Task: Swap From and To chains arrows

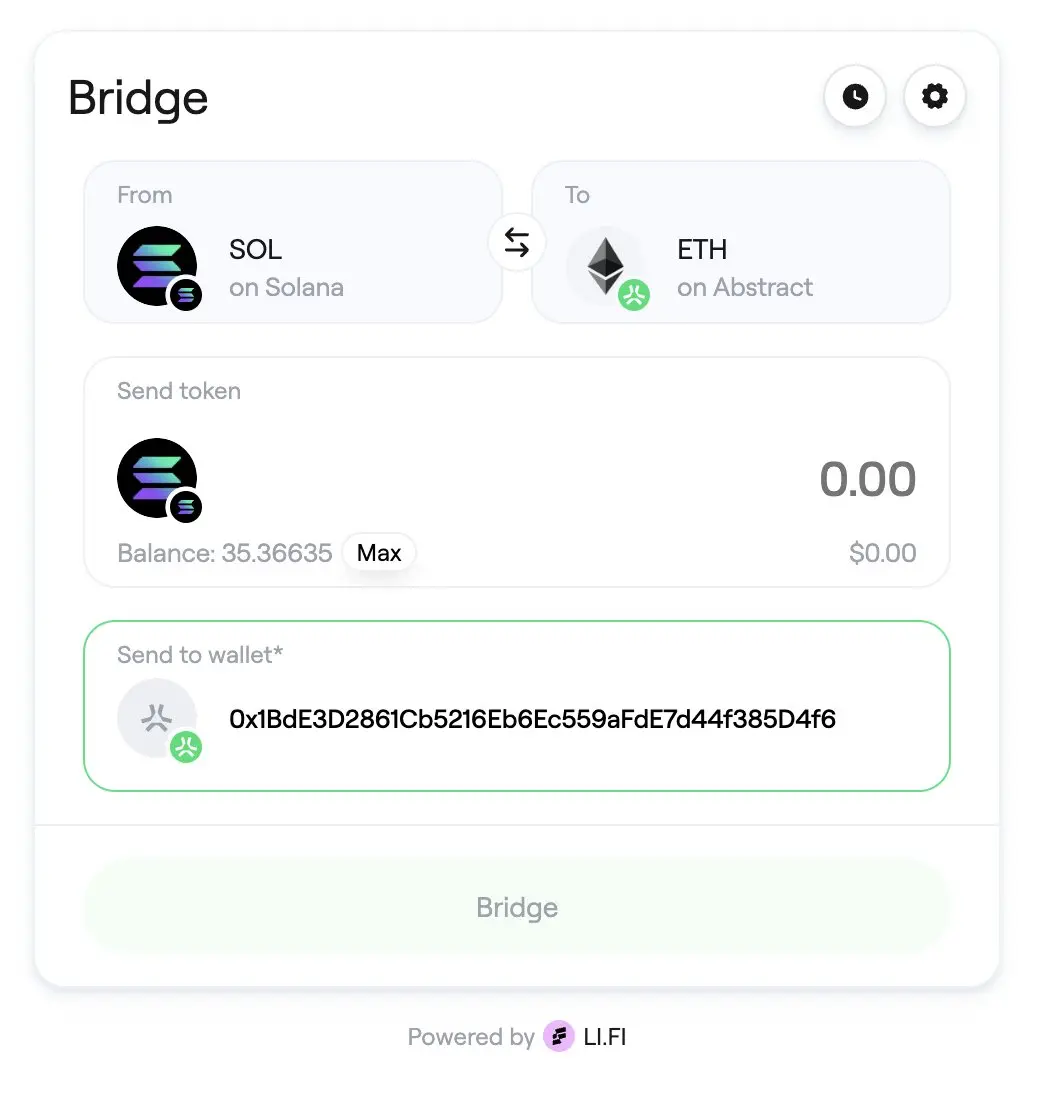Action: pyautogui.click(x=517, y=243)
